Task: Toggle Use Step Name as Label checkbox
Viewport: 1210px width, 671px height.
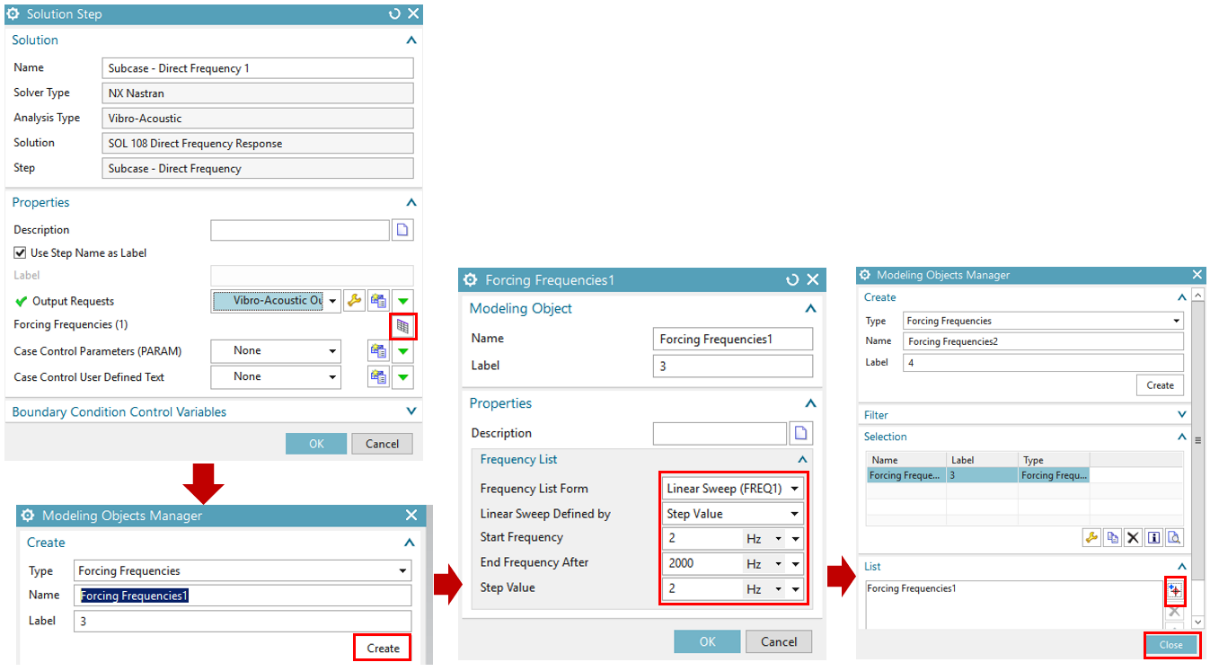Action: pos(21,253)
